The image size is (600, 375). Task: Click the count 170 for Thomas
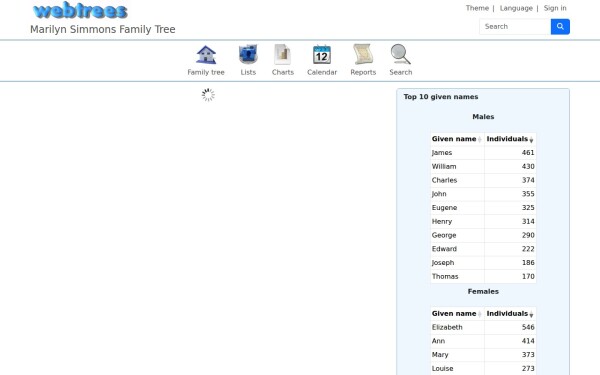528,277
